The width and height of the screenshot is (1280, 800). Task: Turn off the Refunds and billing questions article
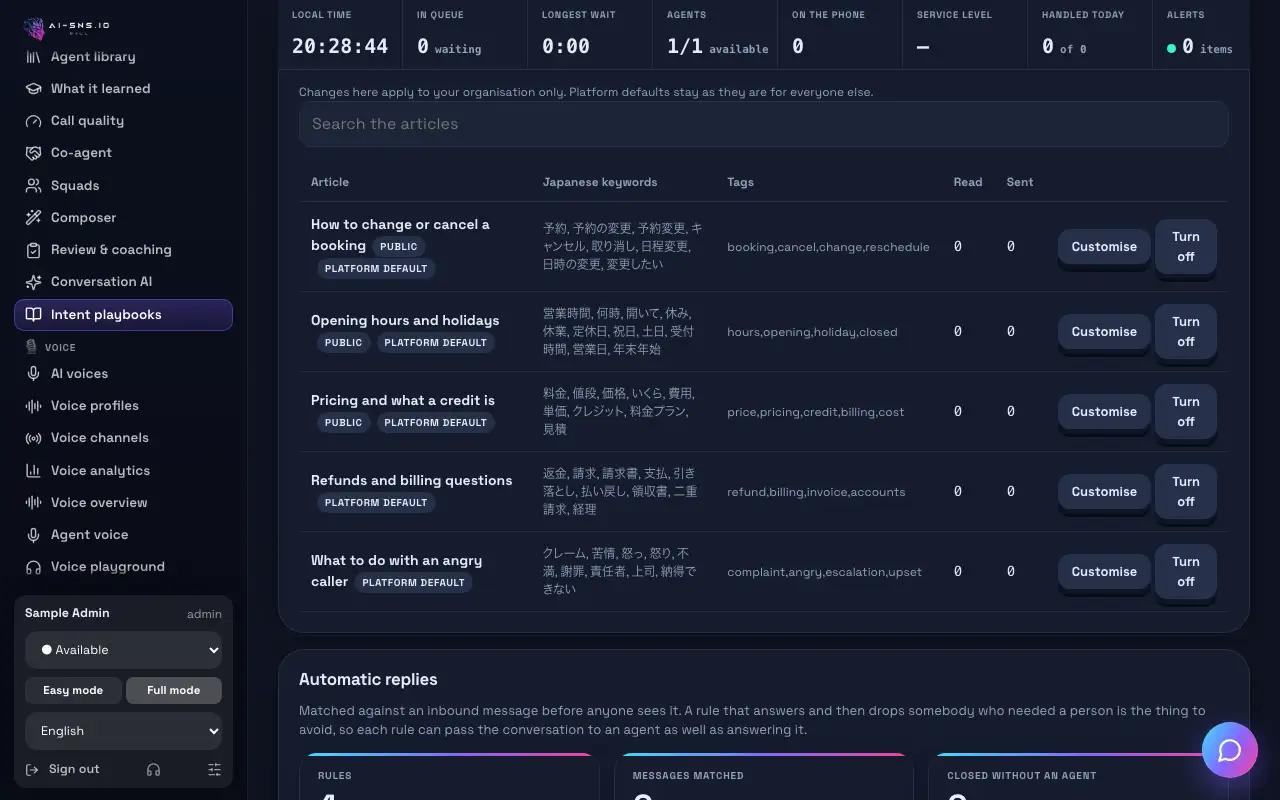click(1186, 492)
